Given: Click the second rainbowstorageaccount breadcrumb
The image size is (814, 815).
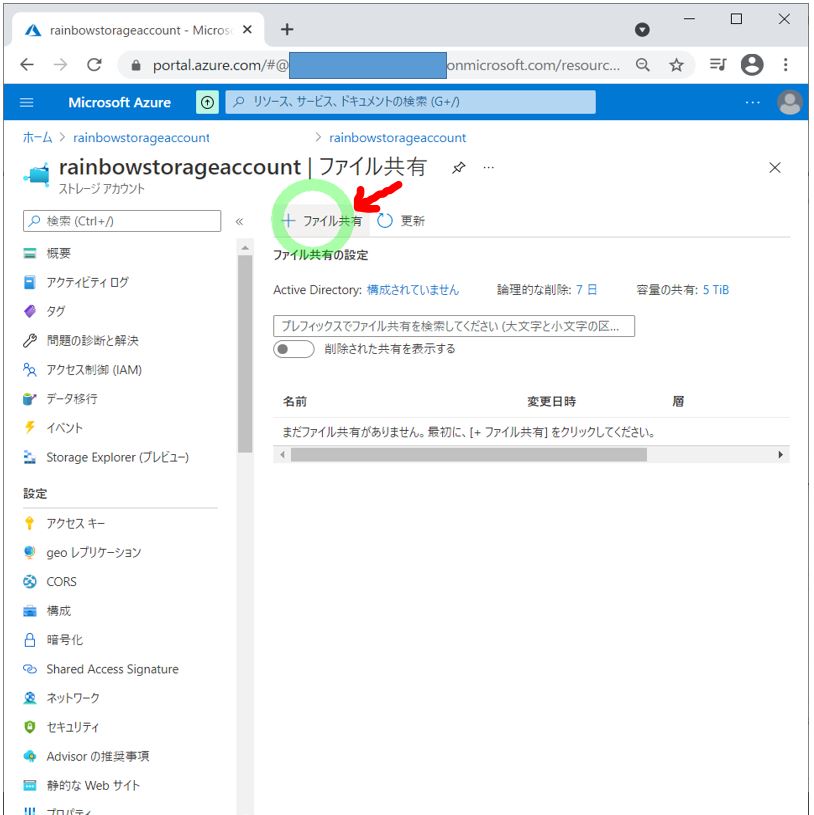Looking at the screenshot, I should point(397,138).
